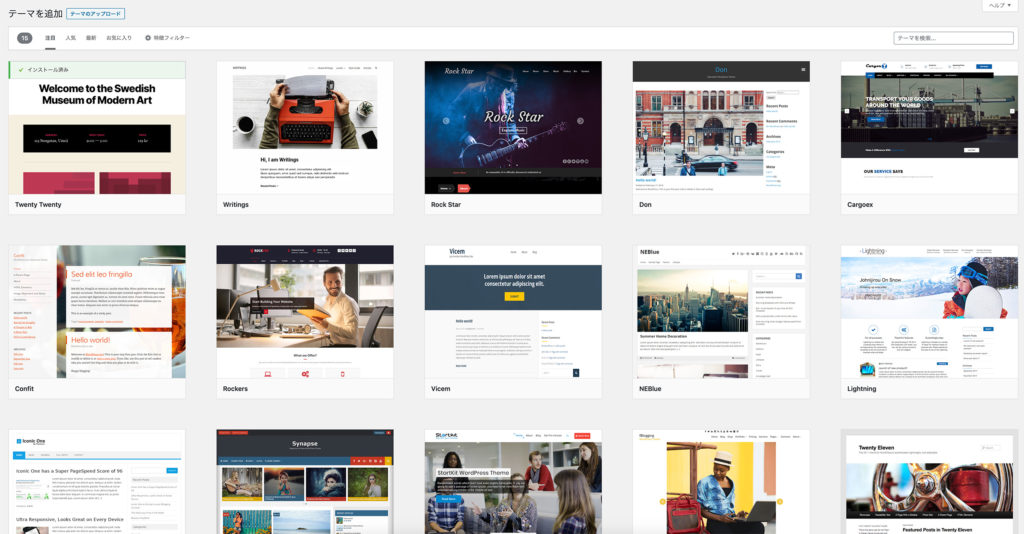Click the インストール済み installed notice on Twenty Twenty
The image size is (1024, 534).
[97, 69]
